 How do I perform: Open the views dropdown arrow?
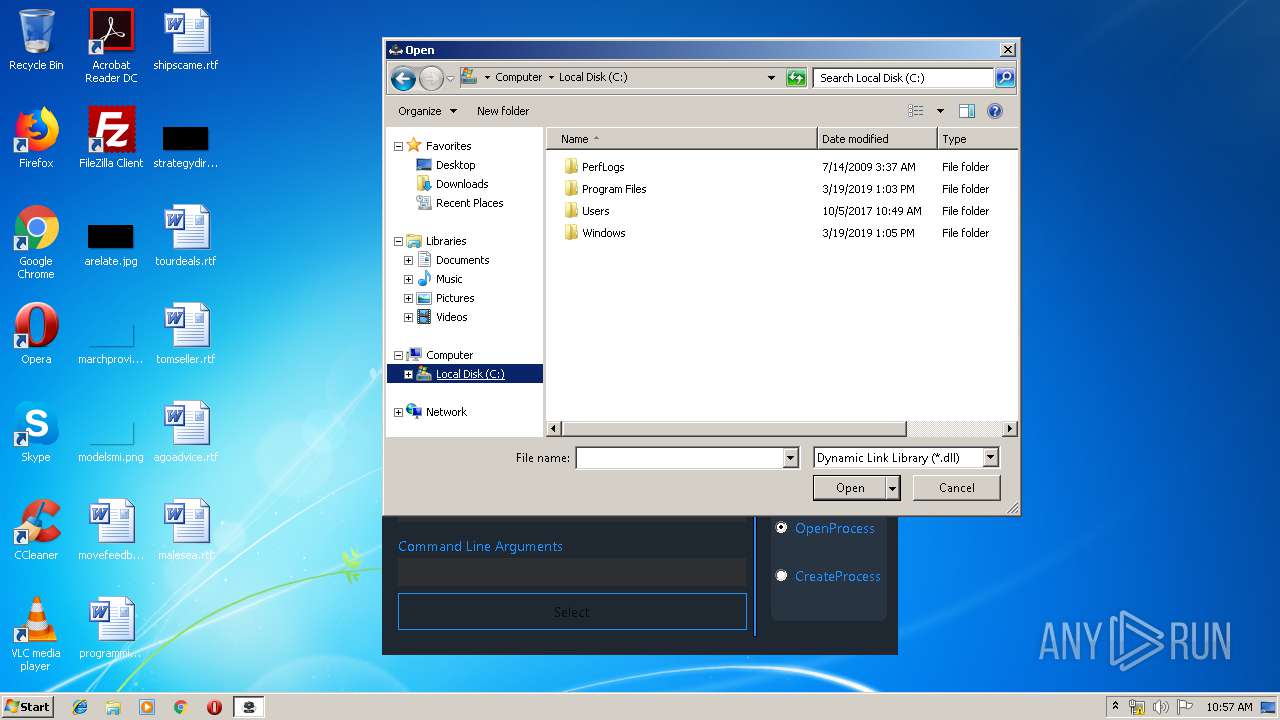click(940, 111)
